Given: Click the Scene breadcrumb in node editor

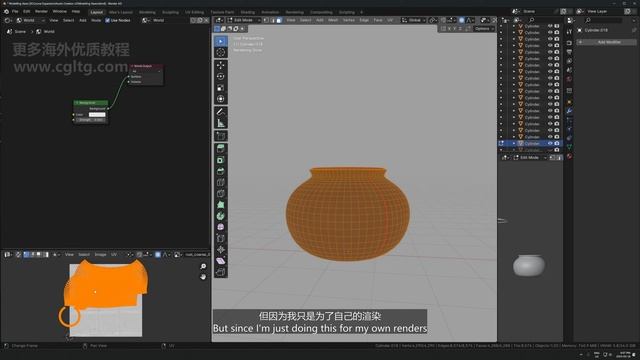Looking at the screenshot, I should tap(16, 31).
